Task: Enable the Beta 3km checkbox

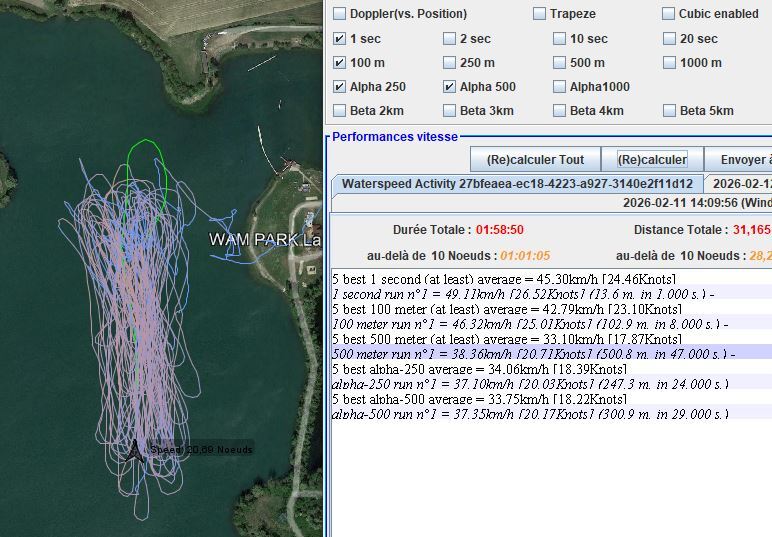Action: point(449,110)
